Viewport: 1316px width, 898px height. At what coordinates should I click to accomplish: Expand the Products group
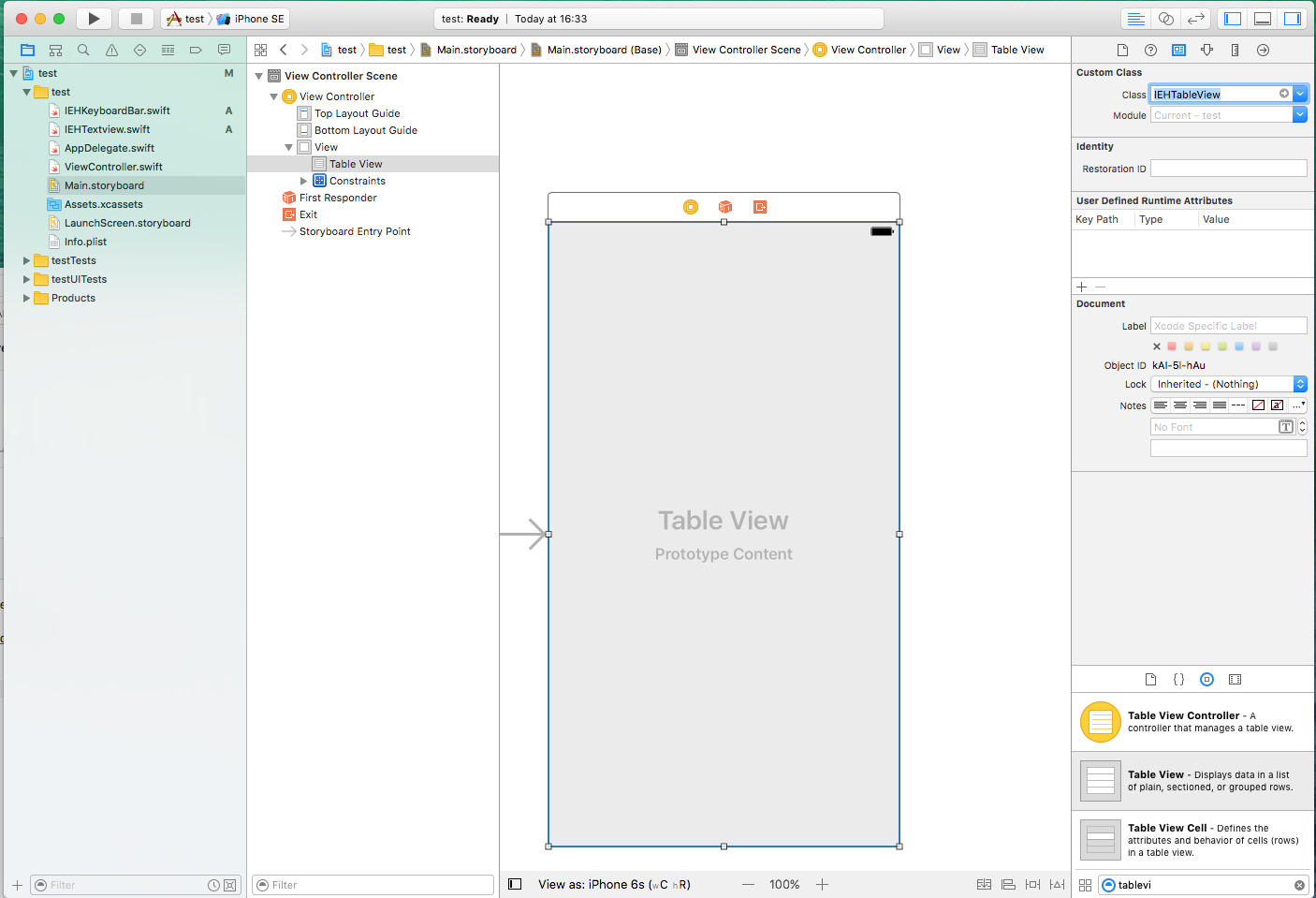(x=26, y=298)
